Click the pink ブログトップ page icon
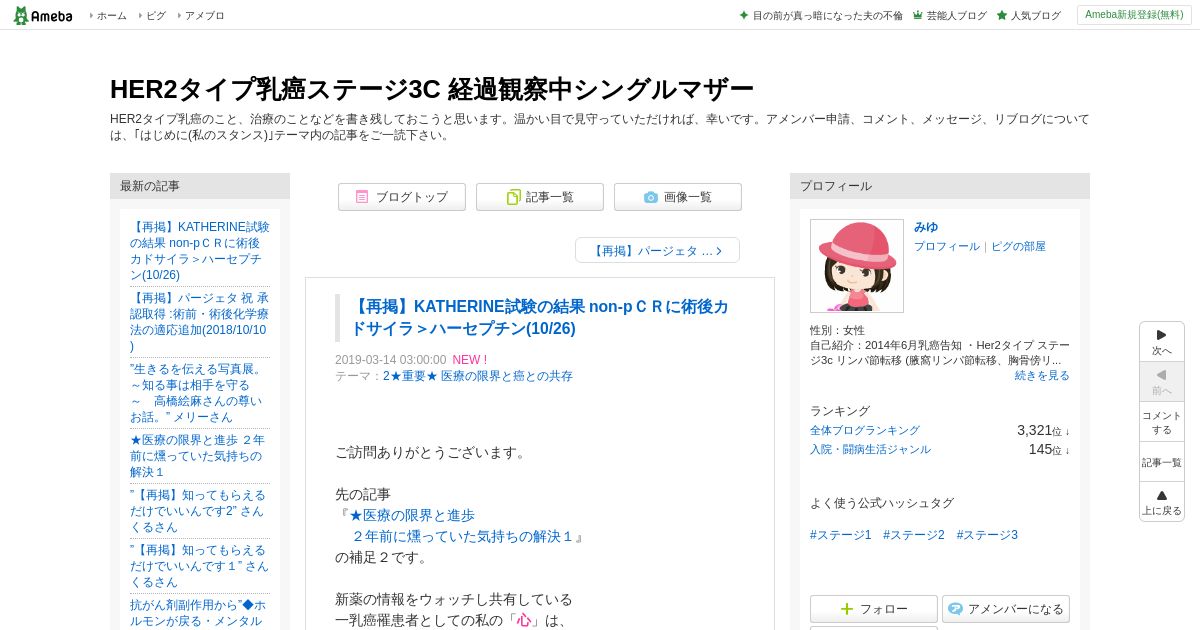1200x630 pixels. pos(362,197)
